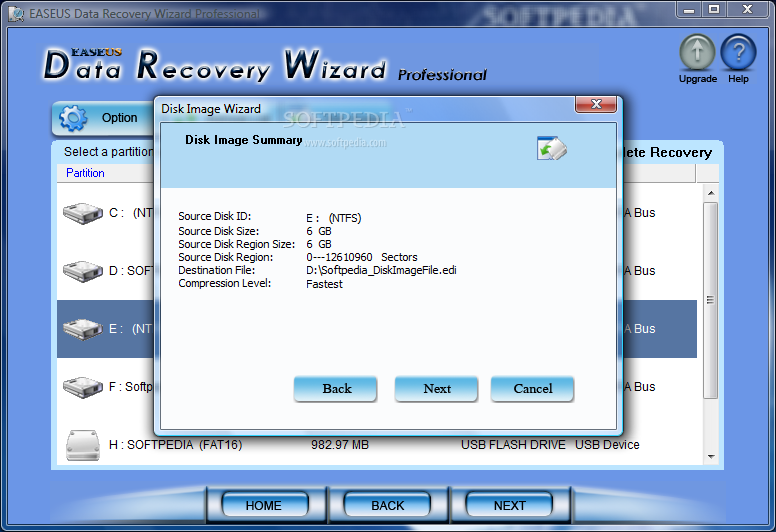Select the 982.97 MB size value

tap(340, 445)
